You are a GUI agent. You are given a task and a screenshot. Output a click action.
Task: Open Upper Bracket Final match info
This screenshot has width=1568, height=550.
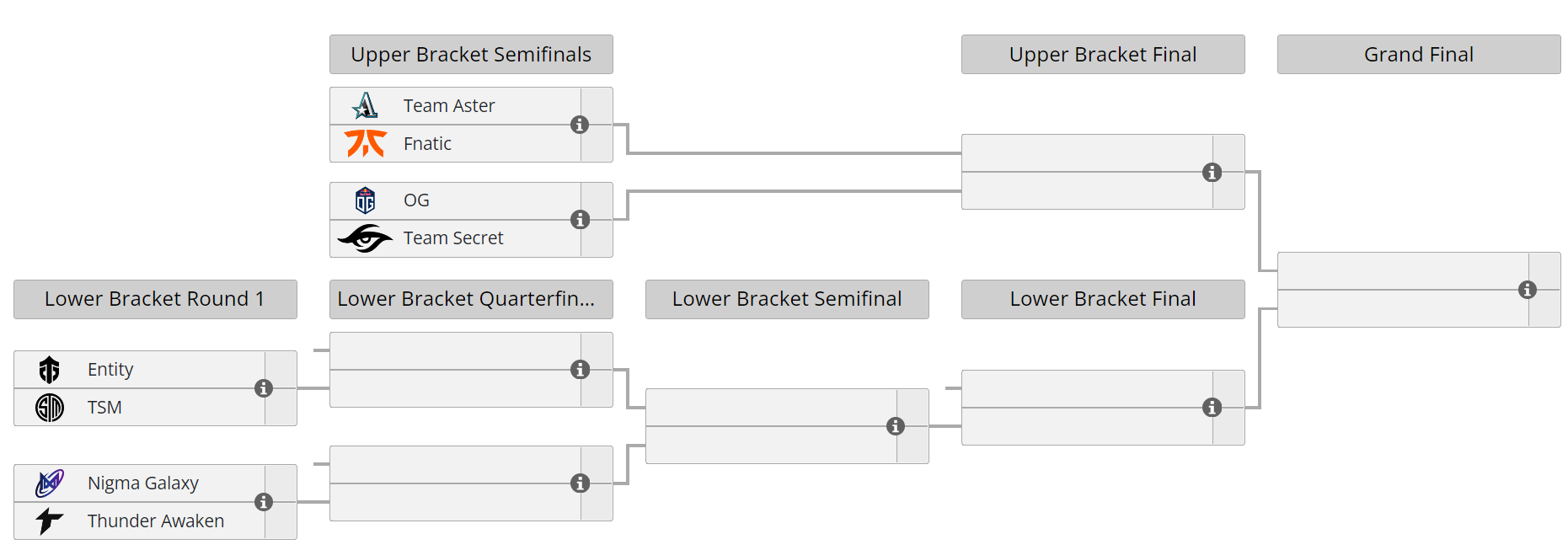[x=1212, y=173]
